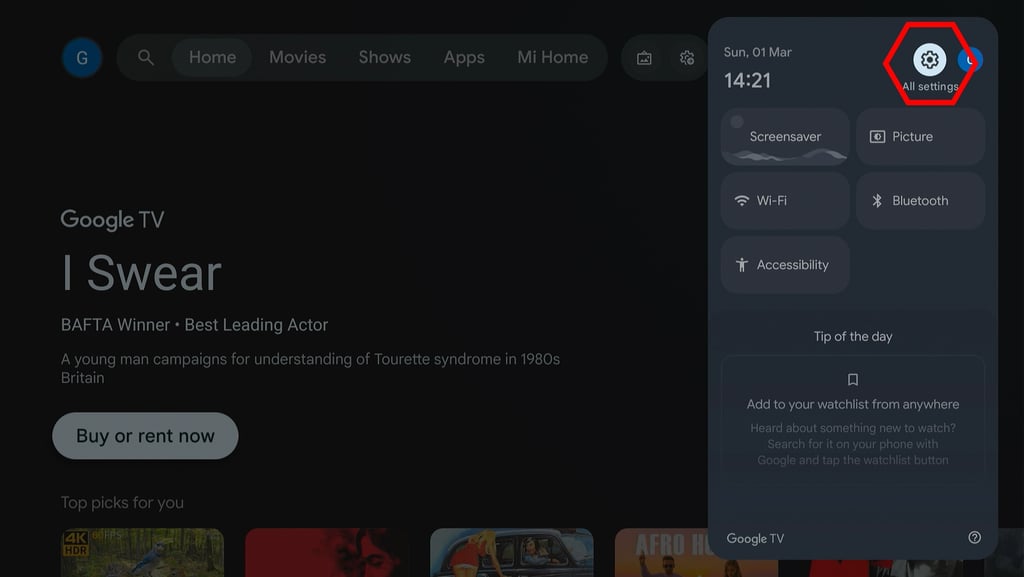Click the help question mark icon
This screenshot has width=1024, height=577.
(x=974, y=537)
